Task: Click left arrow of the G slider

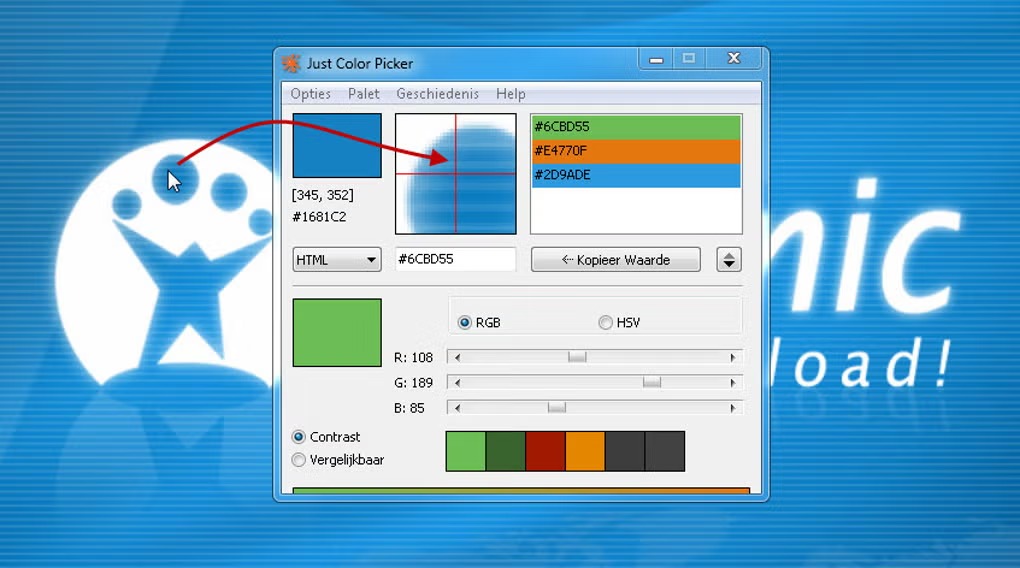Action: (x=457, y=383)
